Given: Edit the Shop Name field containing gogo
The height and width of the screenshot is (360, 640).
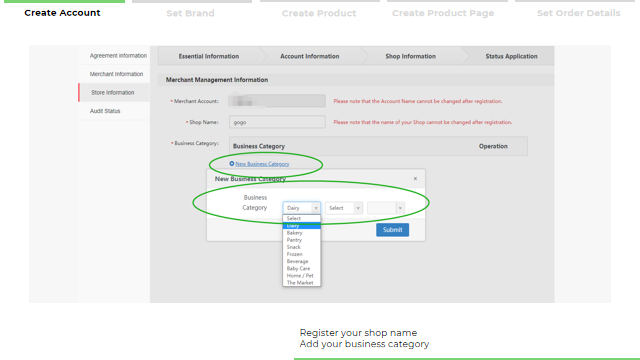Looking at the screenshot, I should (277, 122).
